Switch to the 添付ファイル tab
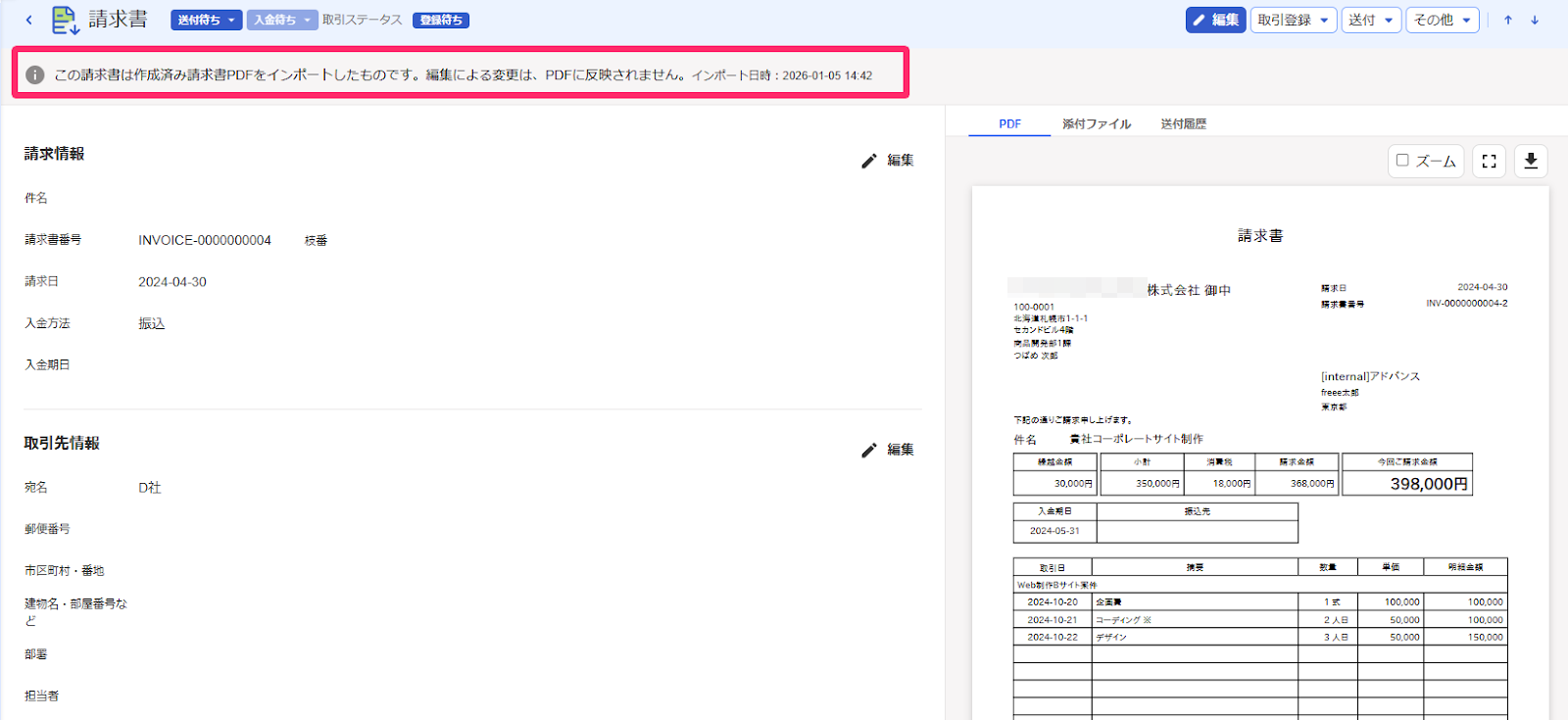This screenshot has height=720, width=1568. [1097, 123]
